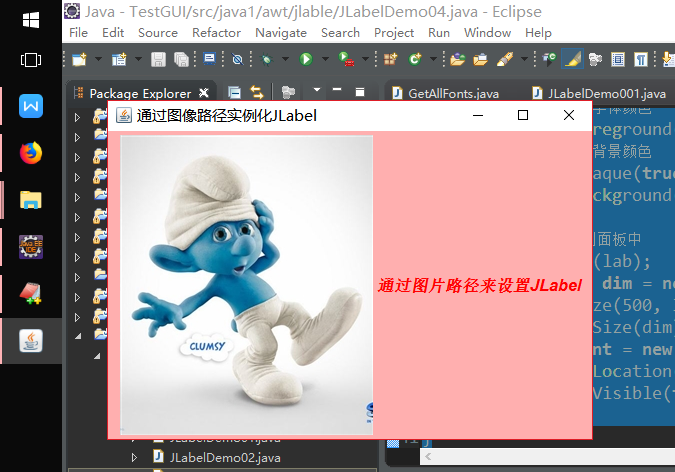Viewport: 675px width, 472px height.
Task: Open the New Java Class dropdown arrow
Action: [433, 59]
